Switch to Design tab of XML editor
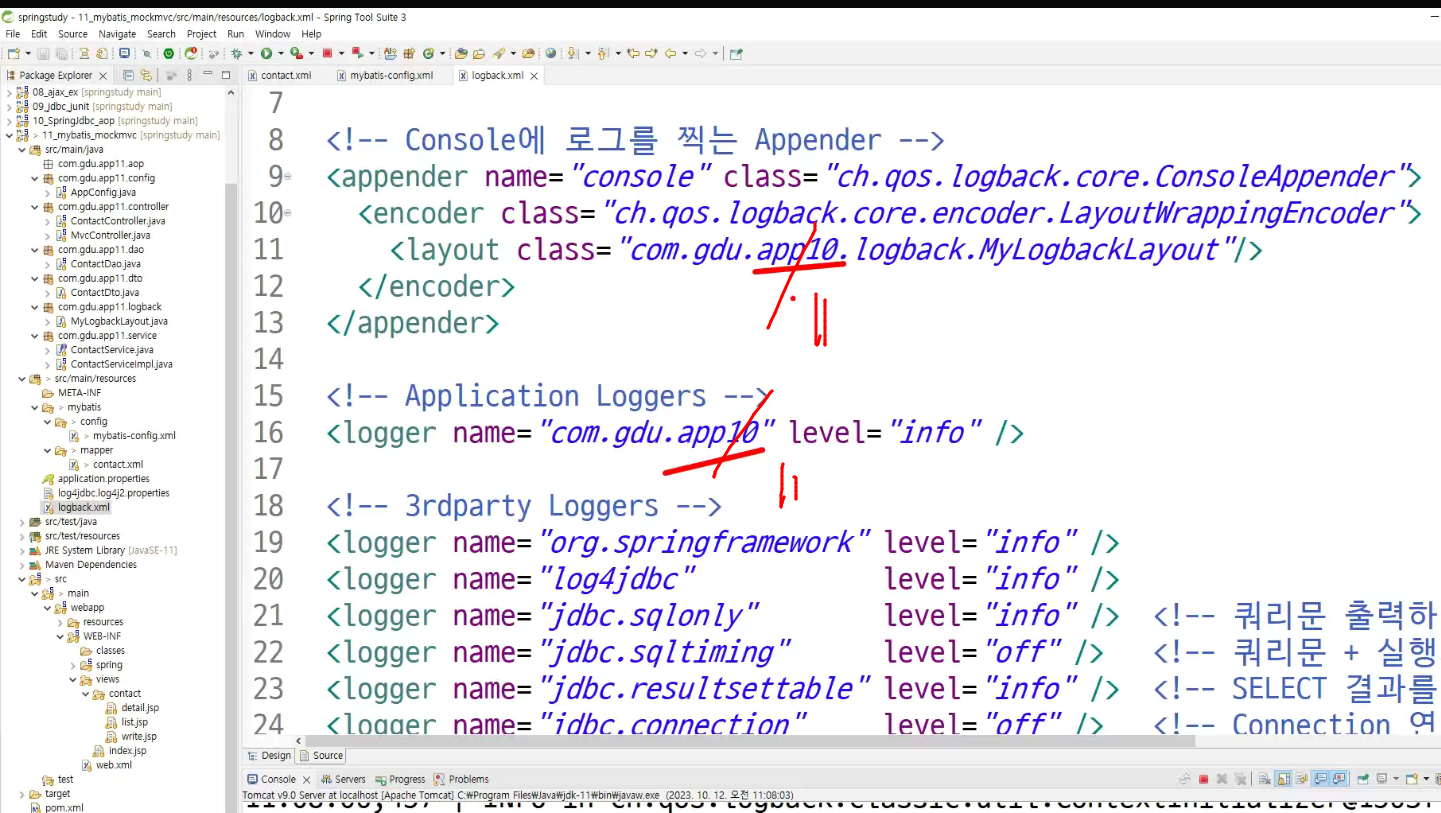The height and width of the screenshot is (813, 1441). click(x=269, y=756)
